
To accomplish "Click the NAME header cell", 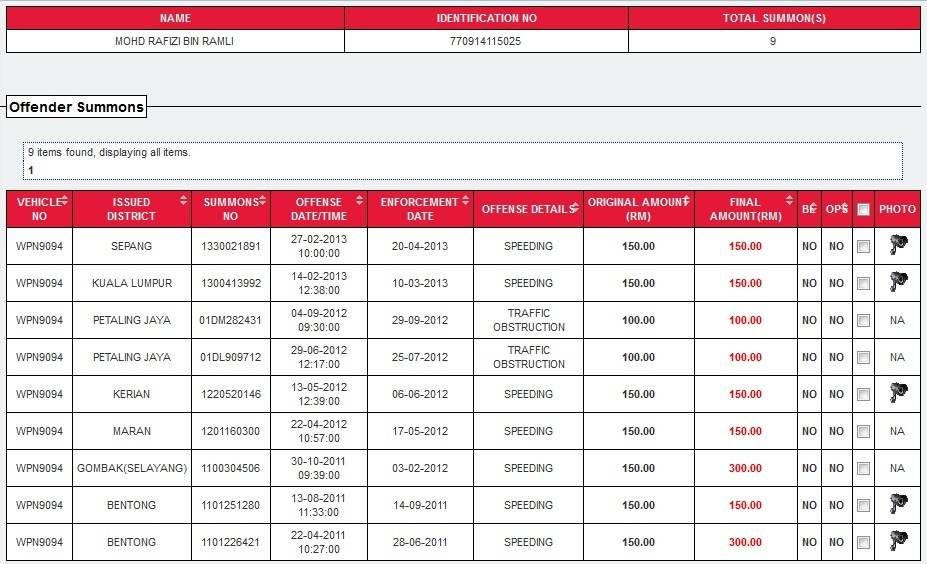I will [175, 18].
